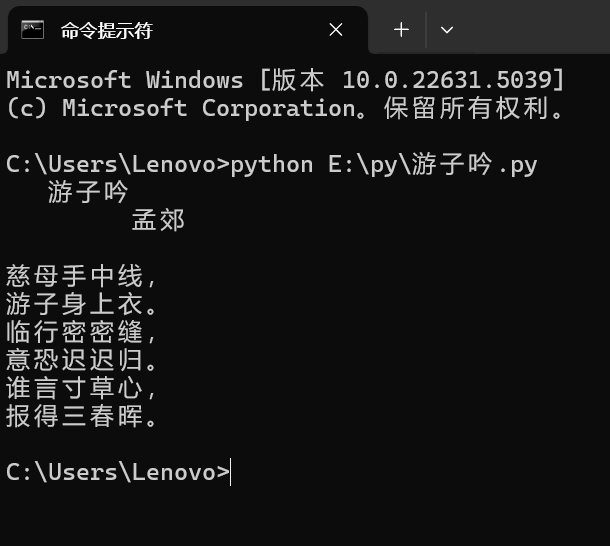The image size is (610, 546).
Task: Click the author name 孟郊
Action: click(x=158, y=220)
